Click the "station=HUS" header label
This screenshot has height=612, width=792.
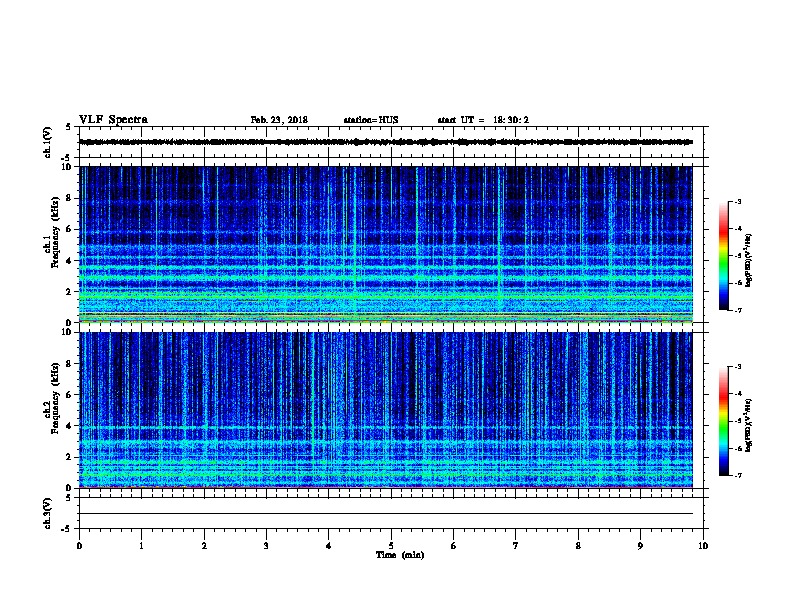pyautogui.click(x=371, y=120)
